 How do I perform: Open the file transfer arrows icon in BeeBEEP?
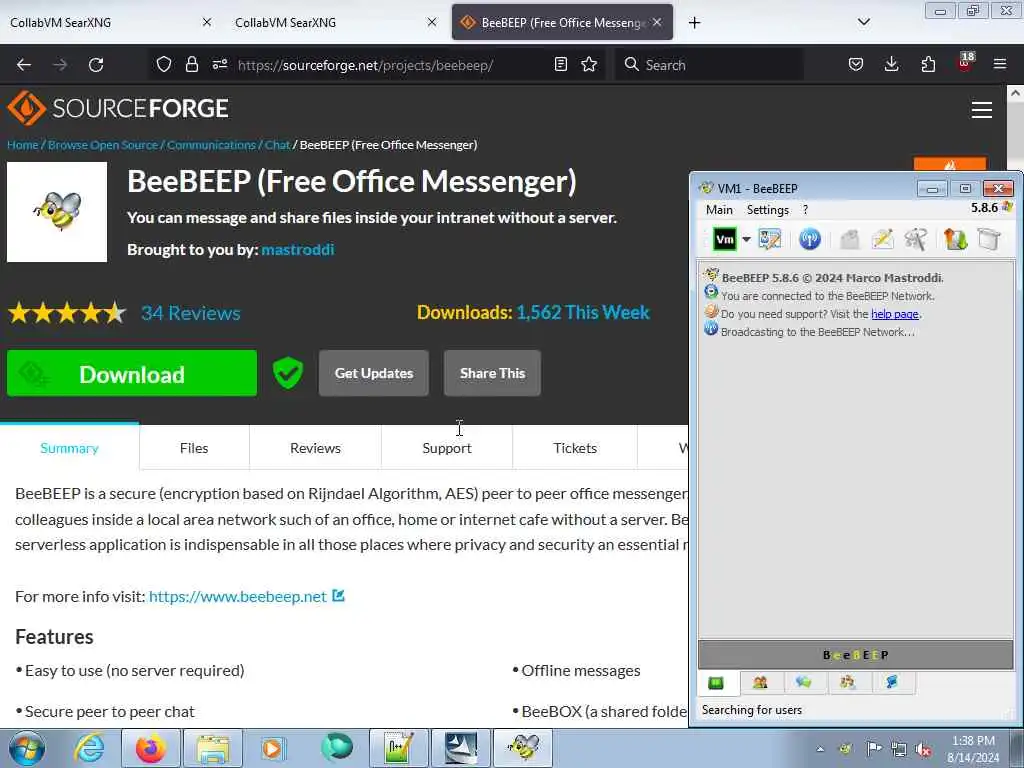coord(955,240)
